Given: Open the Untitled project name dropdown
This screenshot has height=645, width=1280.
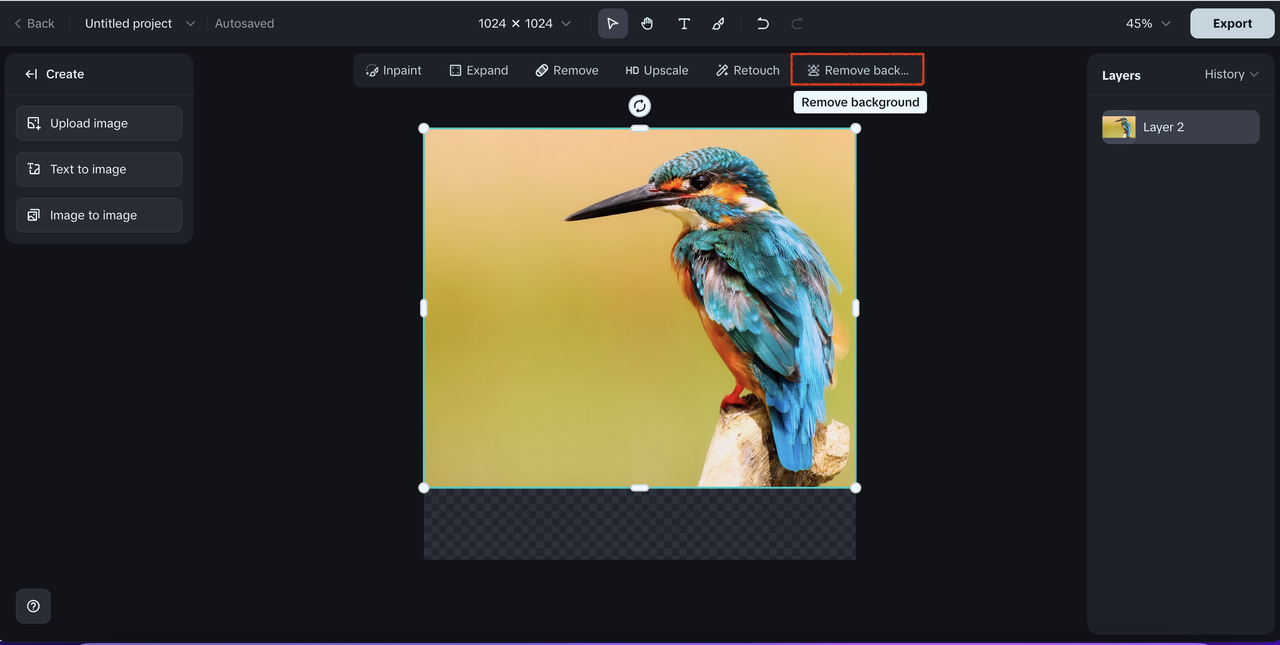Looking at the screenshot, I should click(140, 23).
